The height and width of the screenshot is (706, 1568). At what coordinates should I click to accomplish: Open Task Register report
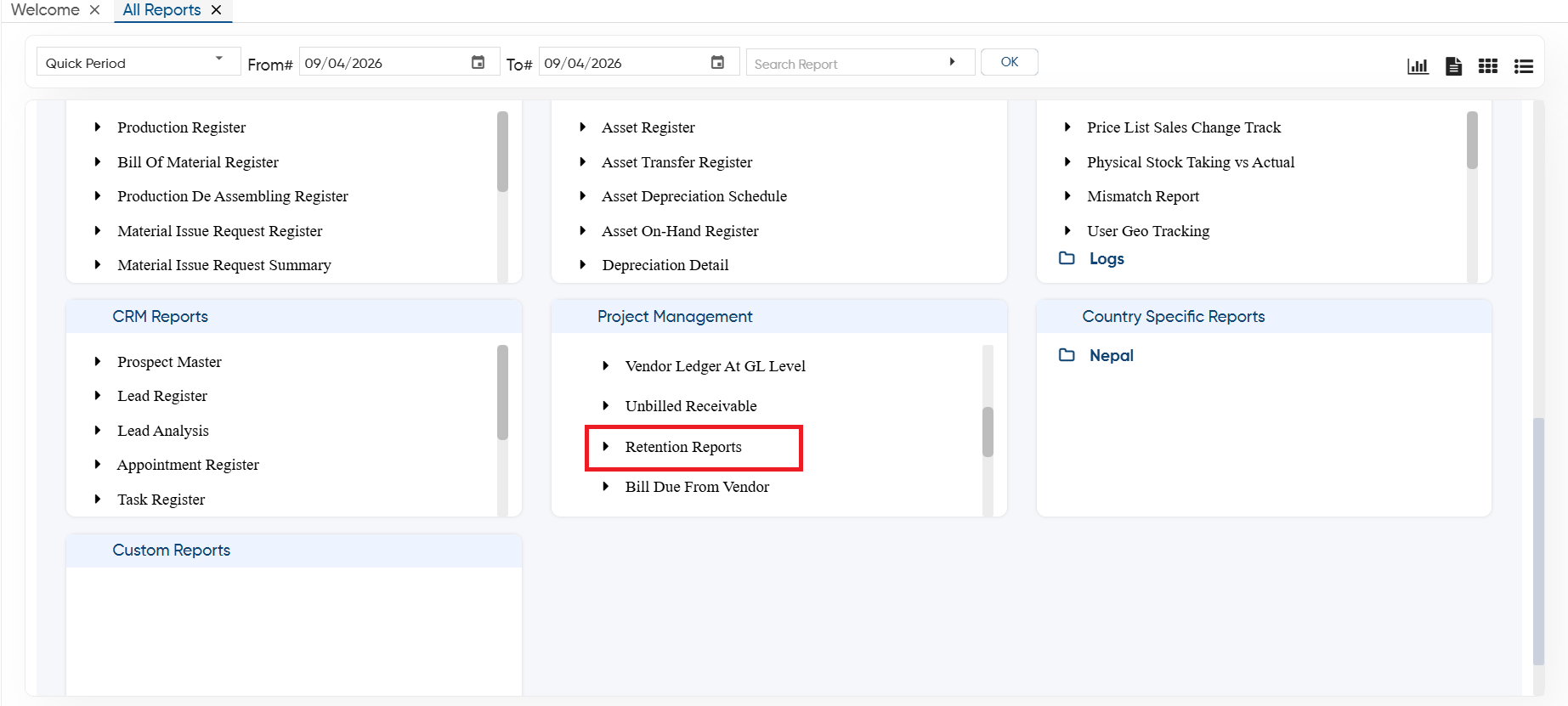tap(161, 500)
